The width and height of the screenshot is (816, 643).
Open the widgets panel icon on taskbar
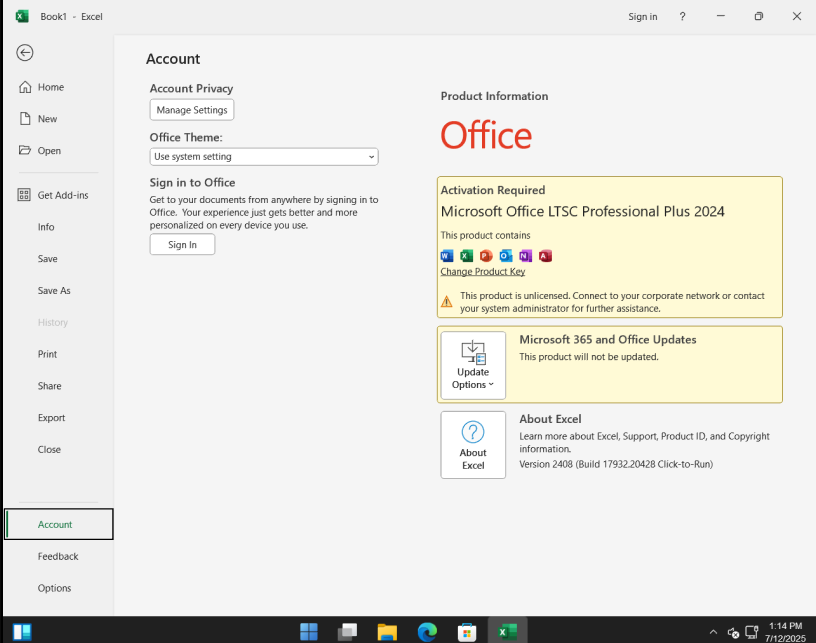click(22, 632)
